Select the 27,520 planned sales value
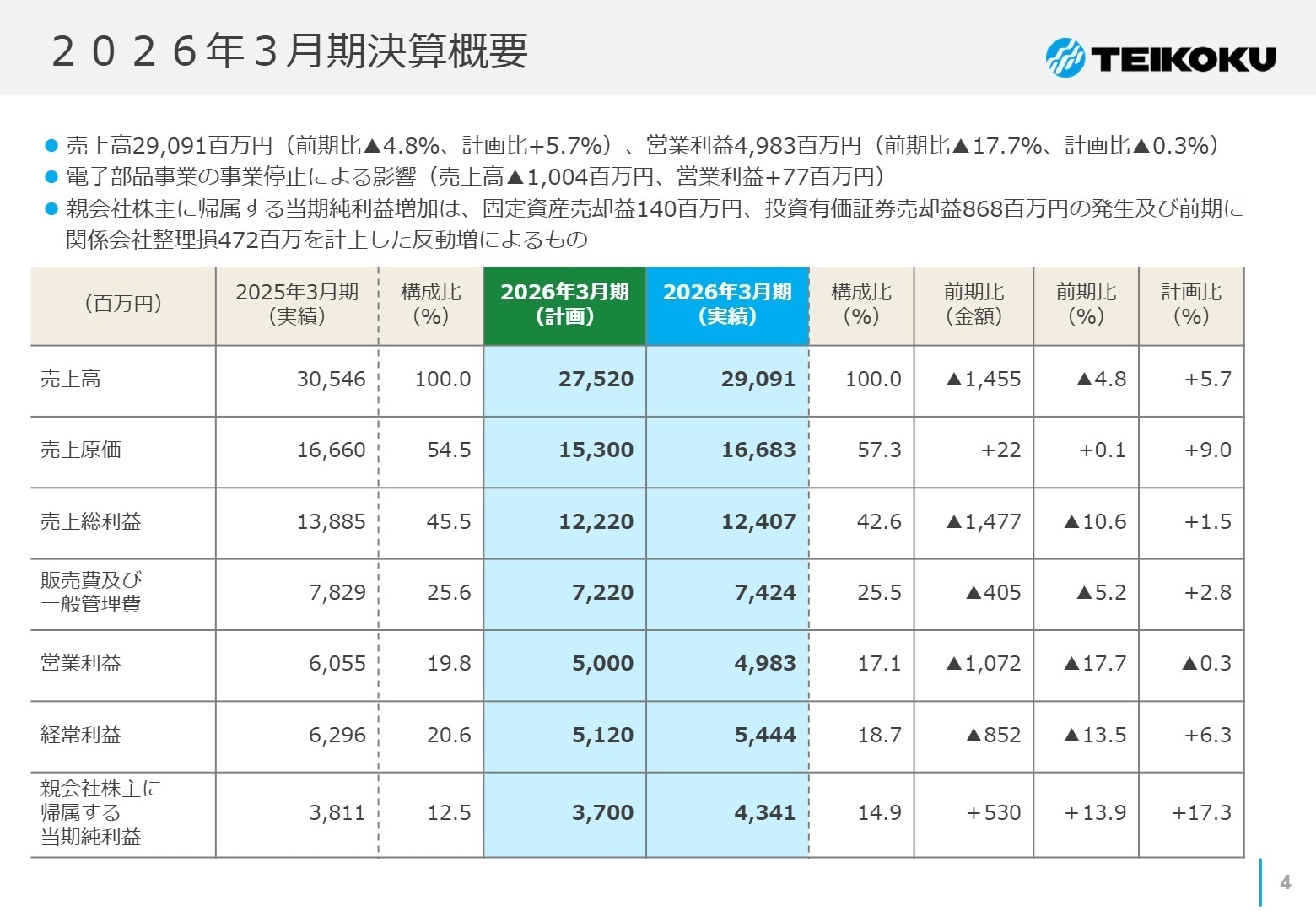 click(596, 380)
